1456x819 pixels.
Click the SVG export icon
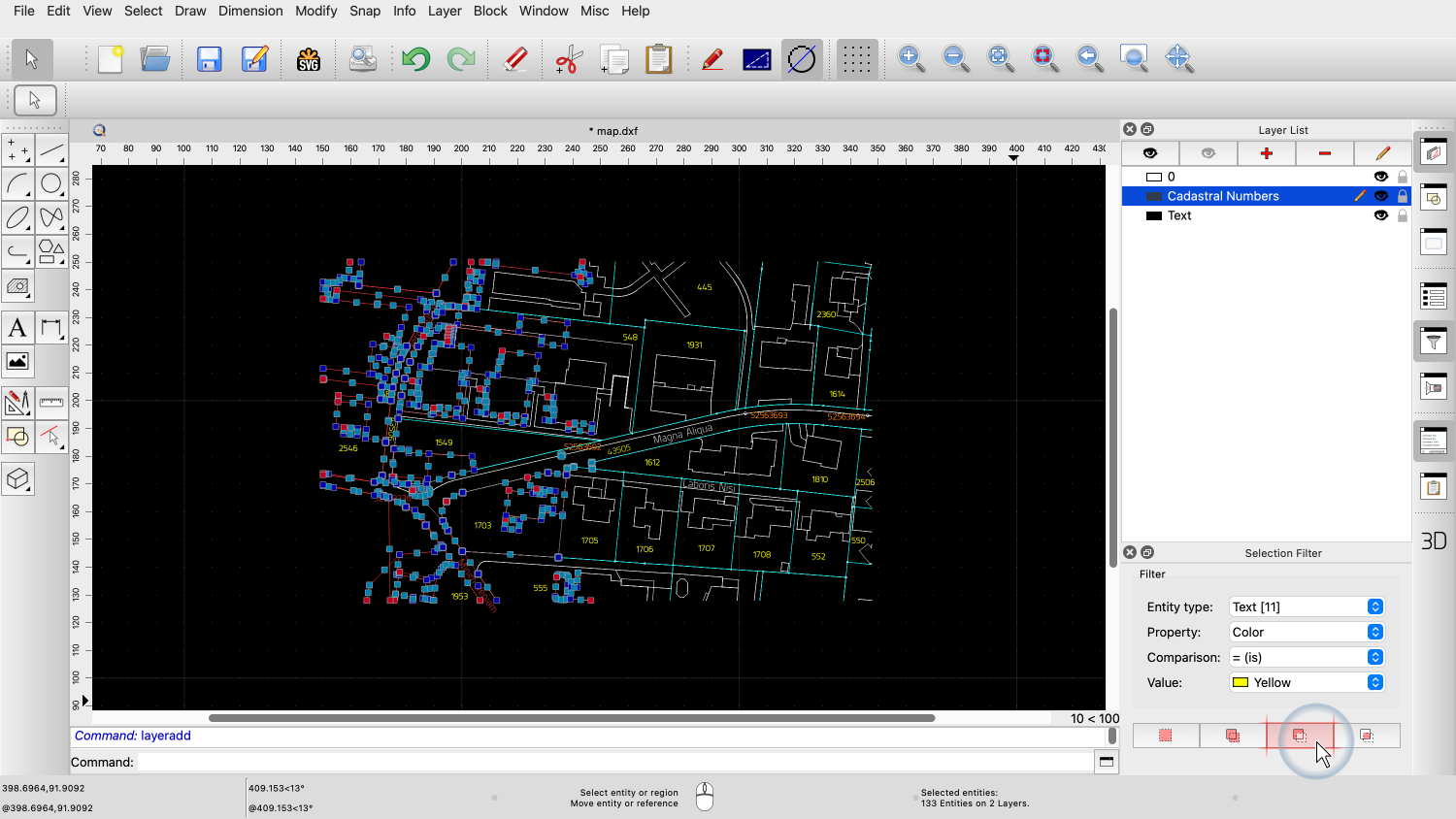coord(309,59)
